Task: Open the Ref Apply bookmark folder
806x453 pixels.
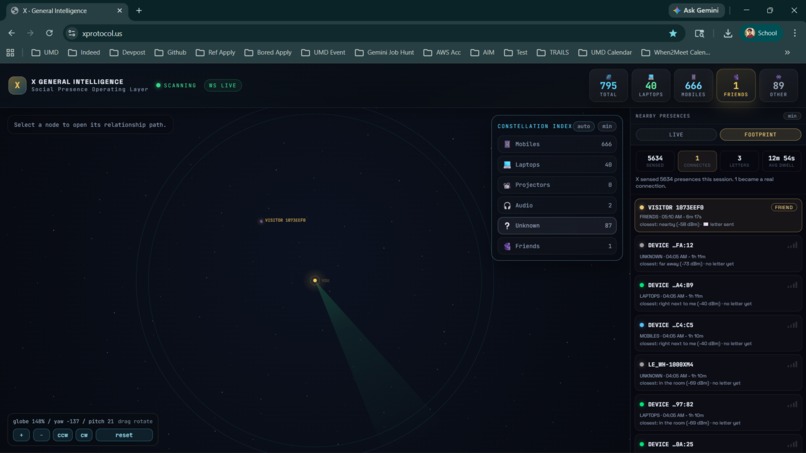Action: tap(216, 52)
